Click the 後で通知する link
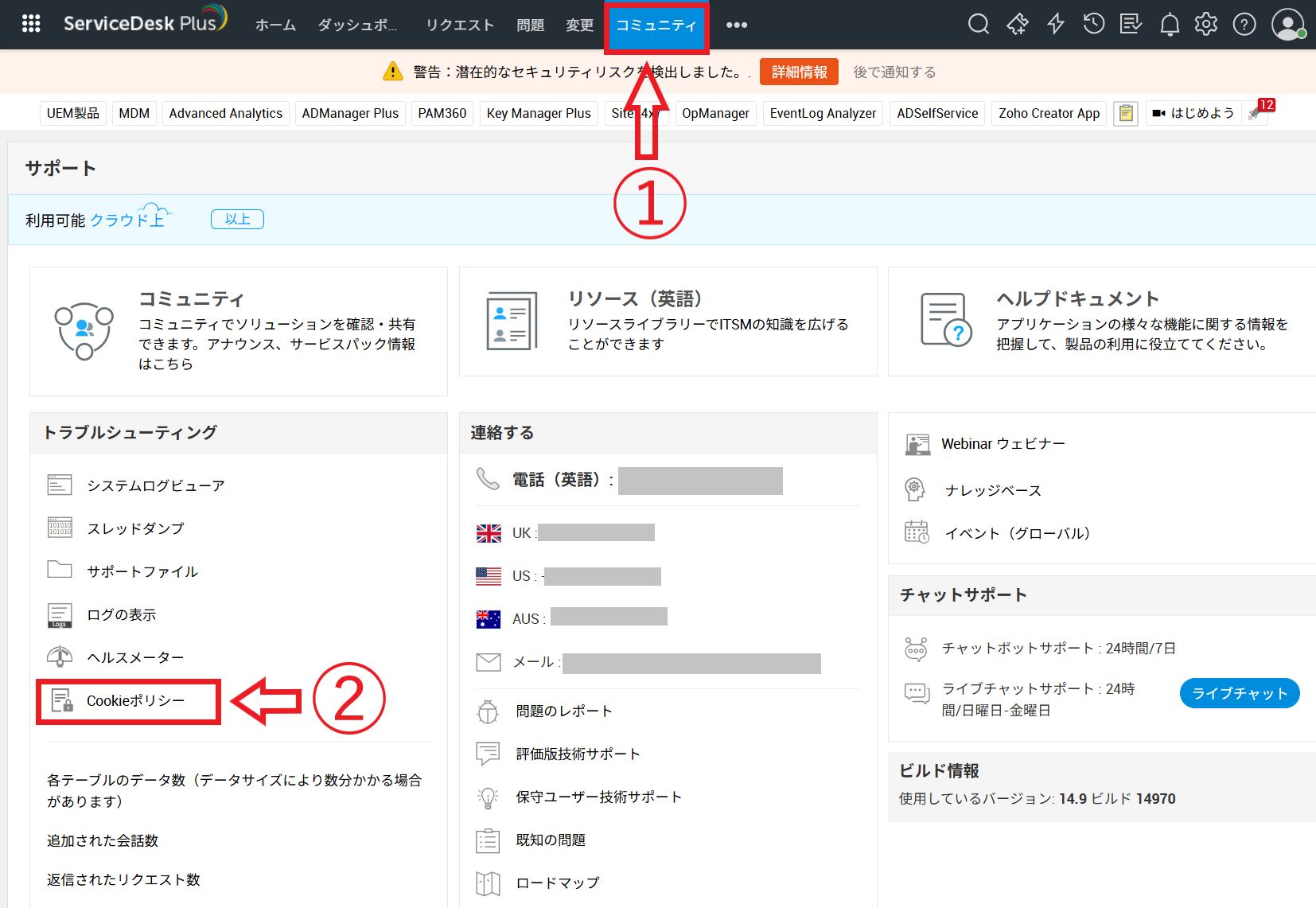The width and height of the screenshot is (1316, 908). tap(894, 72)
